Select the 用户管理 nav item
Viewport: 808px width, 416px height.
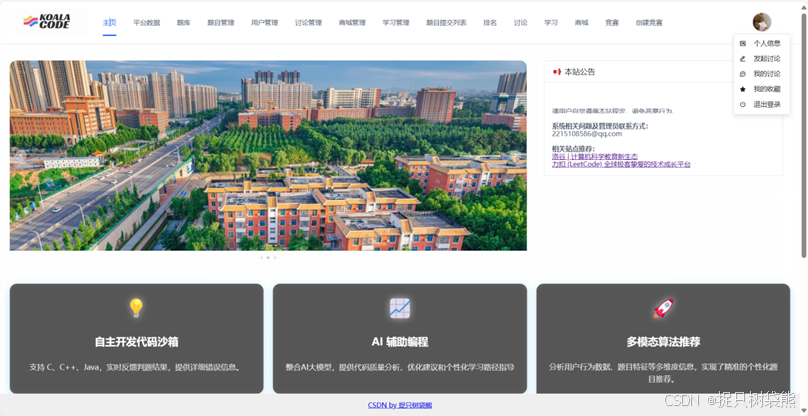tap(264, 23)
